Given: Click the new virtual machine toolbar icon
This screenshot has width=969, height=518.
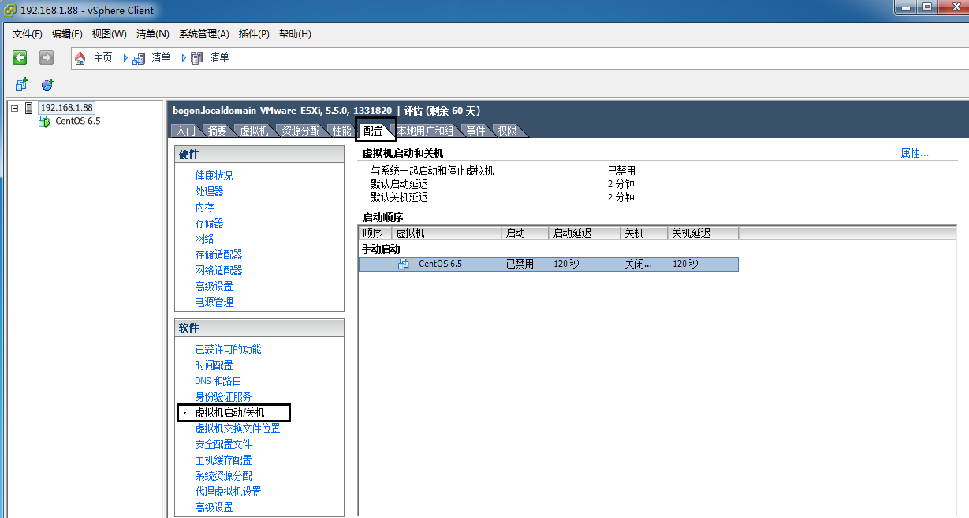Looking at the screenshot, I should [x=22, y=85].
